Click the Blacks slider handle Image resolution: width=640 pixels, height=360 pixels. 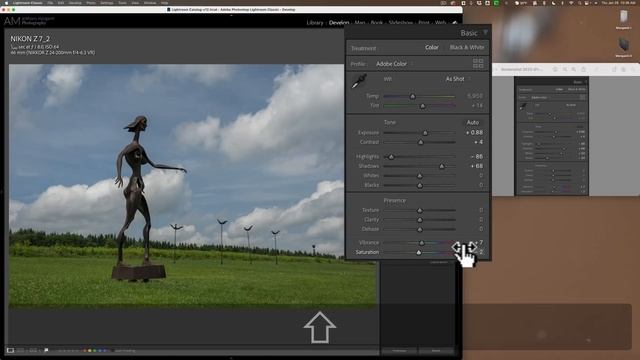pyautogui.click(x=420, y=185)
